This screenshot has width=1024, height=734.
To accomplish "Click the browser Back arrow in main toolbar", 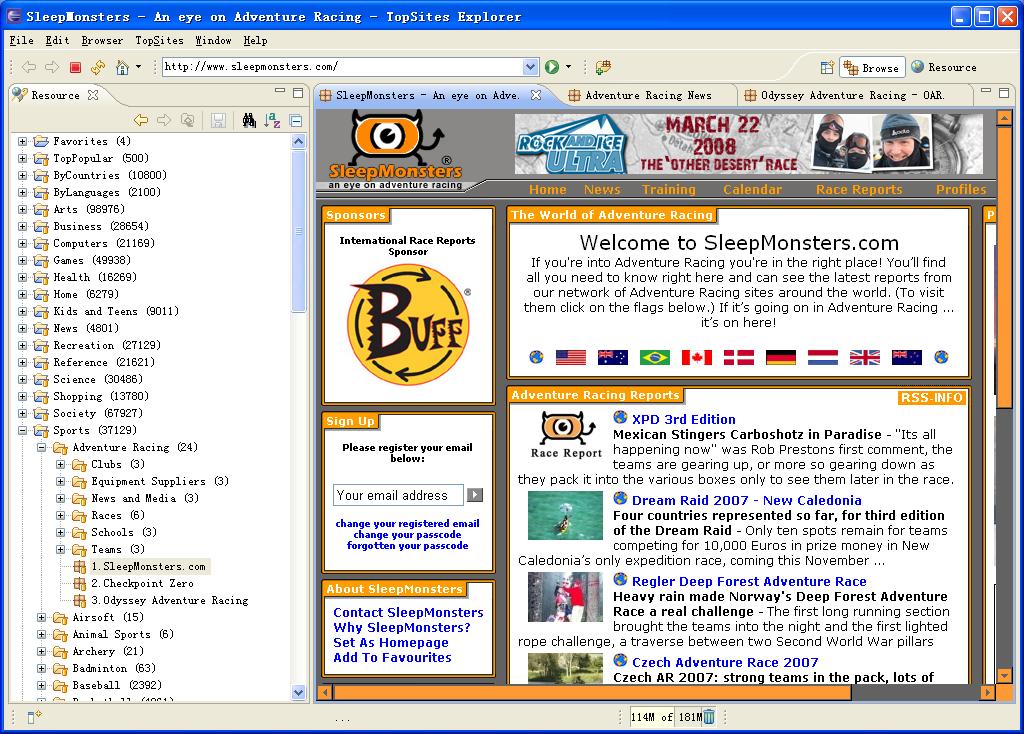I will coord(29,67).
